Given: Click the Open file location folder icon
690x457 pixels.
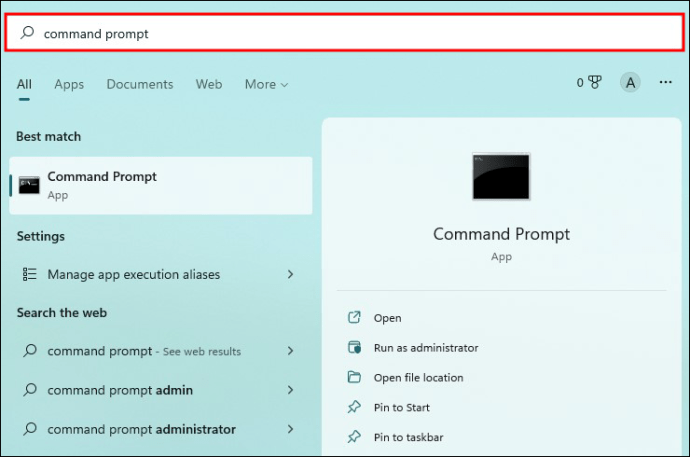Looking at the screenshot, I should coord(354,377).
